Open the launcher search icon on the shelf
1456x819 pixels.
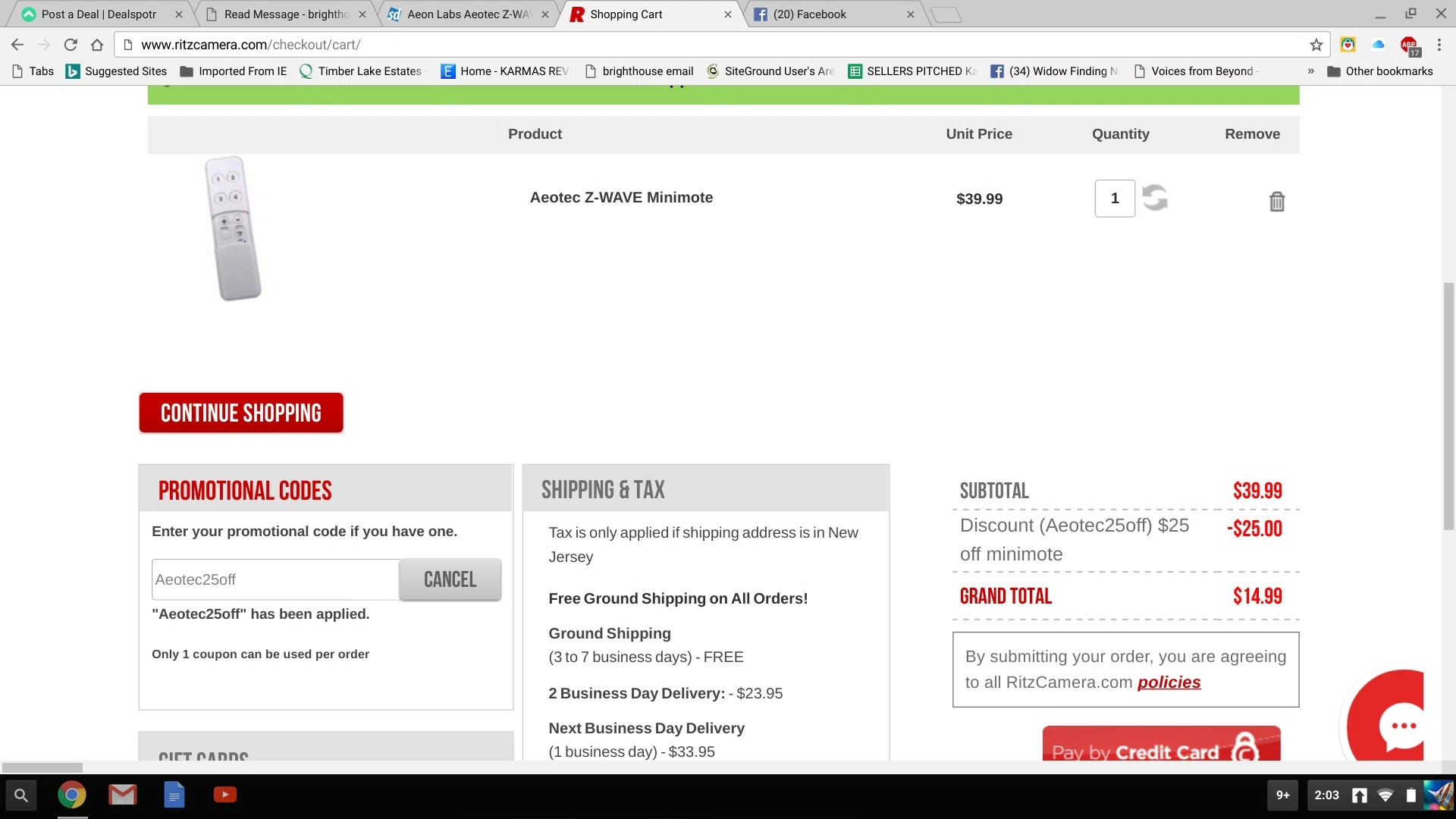click(21, 795)
